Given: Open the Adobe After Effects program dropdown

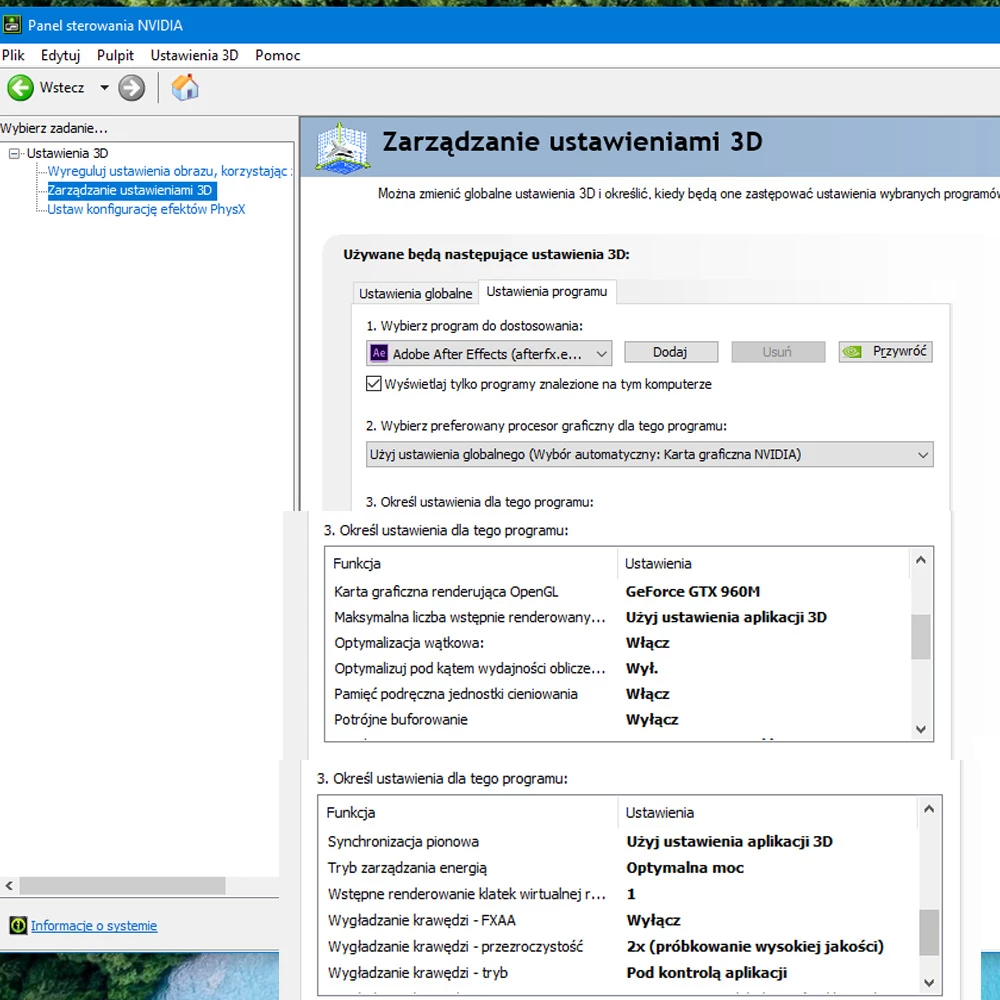Looking at the screenshot, I should [489, 353].
